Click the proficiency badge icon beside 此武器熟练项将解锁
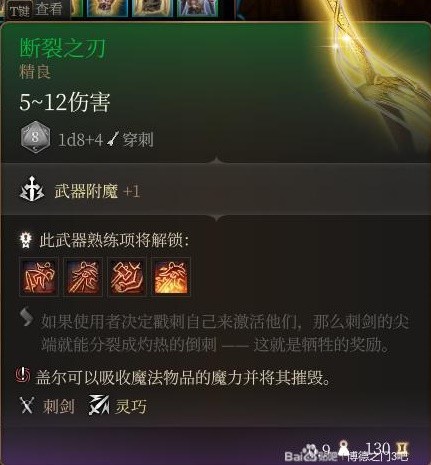This screenshot has height=465, width=431. pyautogui.click(x=26, y=240)
